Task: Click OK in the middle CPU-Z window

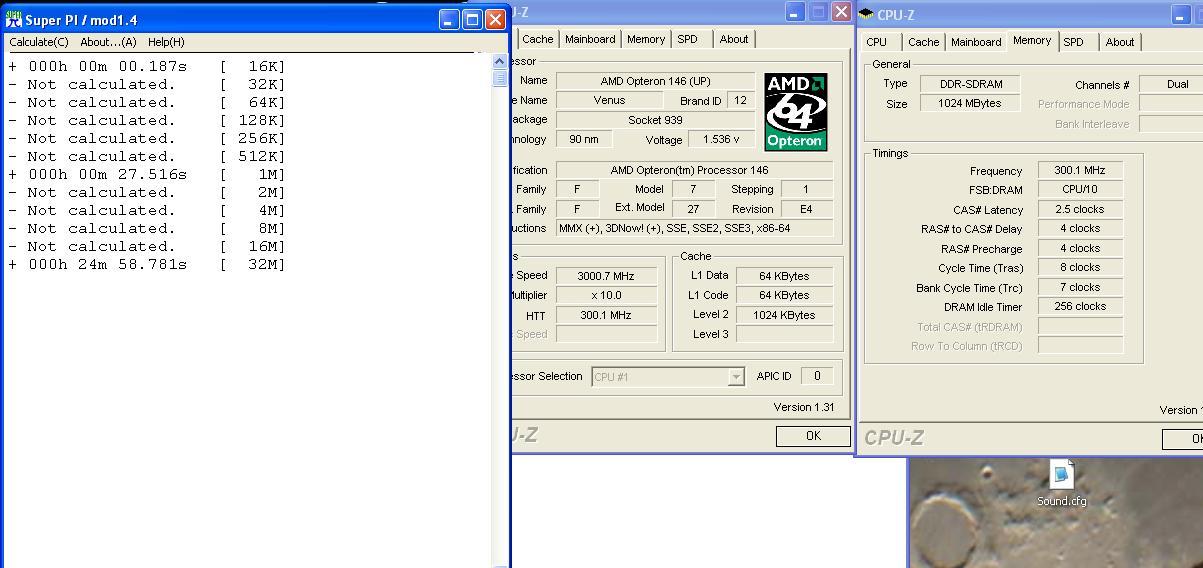Action: (813, 436)
